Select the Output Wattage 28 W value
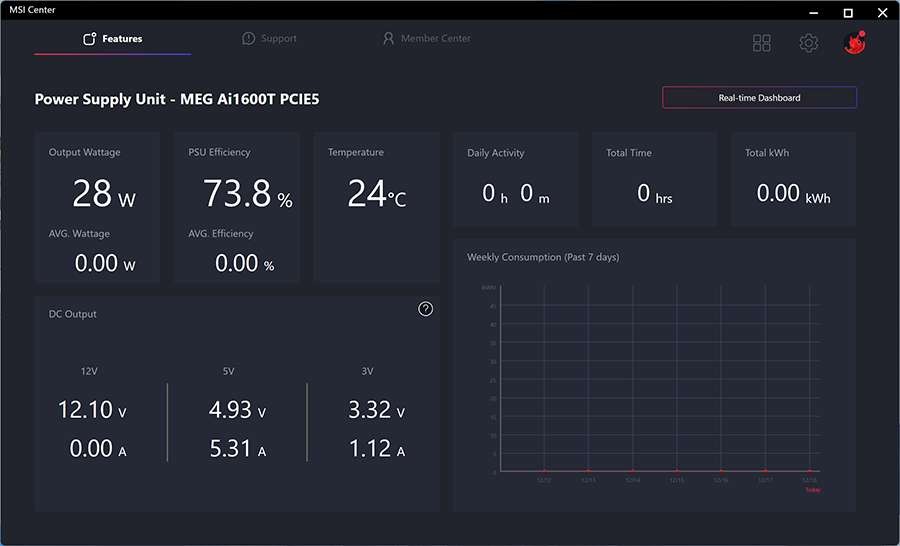 [x=104, y=193]
